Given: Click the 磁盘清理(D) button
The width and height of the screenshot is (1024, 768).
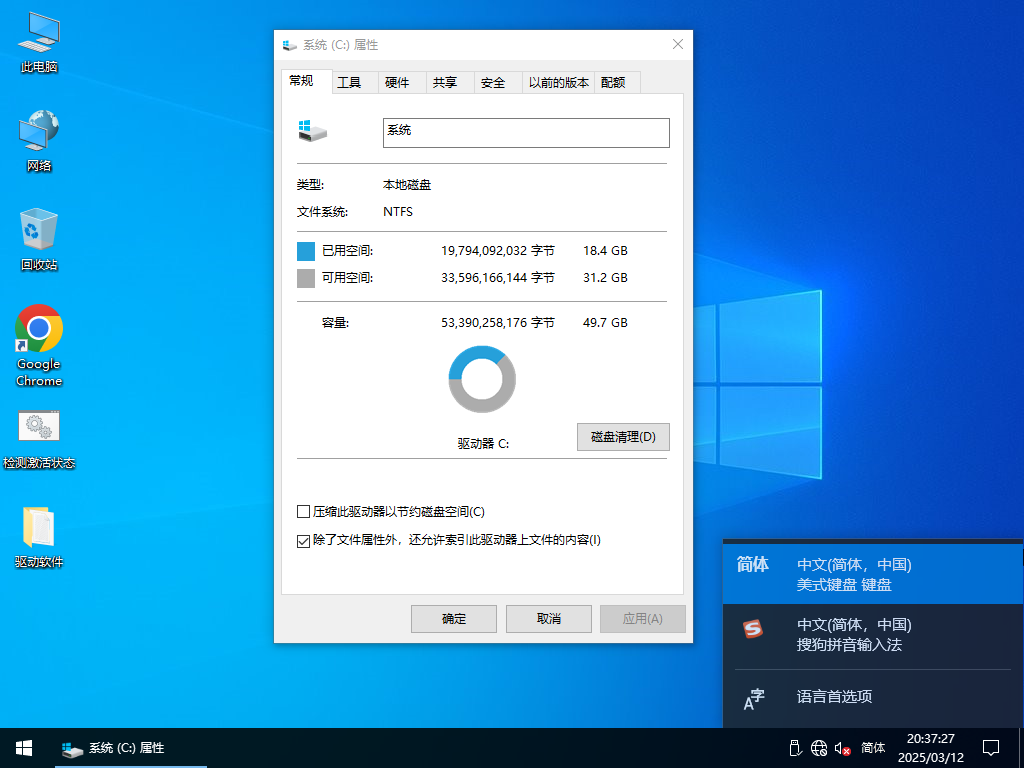Looking at the screenshot, I should (x=623, y=437).
